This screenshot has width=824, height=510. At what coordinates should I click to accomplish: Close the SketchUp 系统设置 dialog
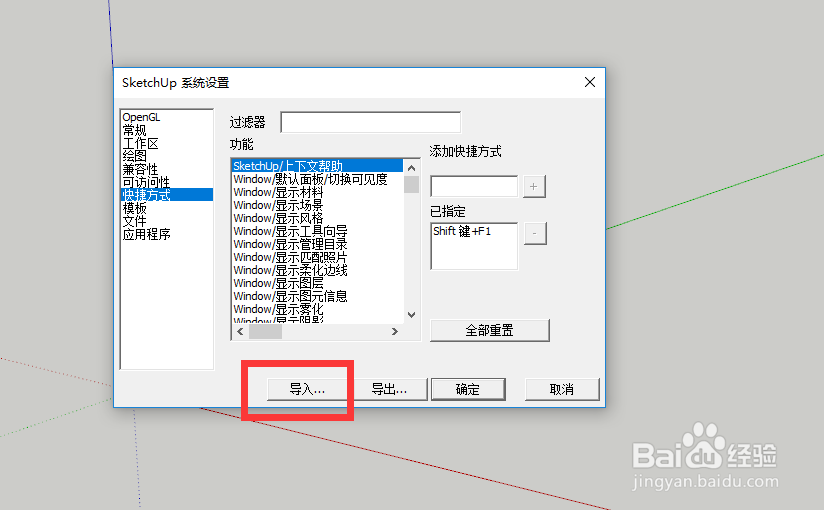(x=590, y=82)
